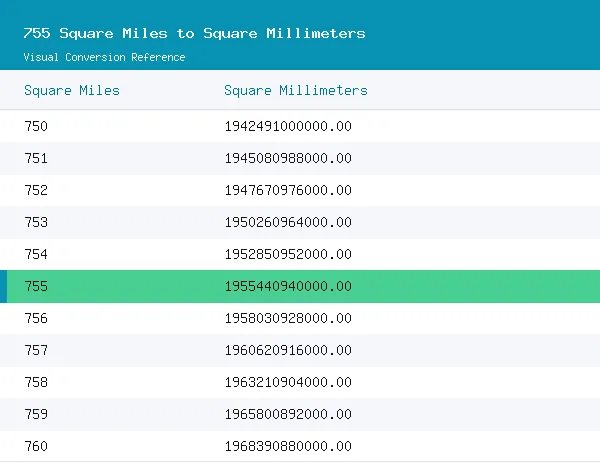Image resolution: width=600 pixels, height=466 pixels.
Task: Click the 'Visual Conversion Reference' subtitle
Action: coord(104,57)
